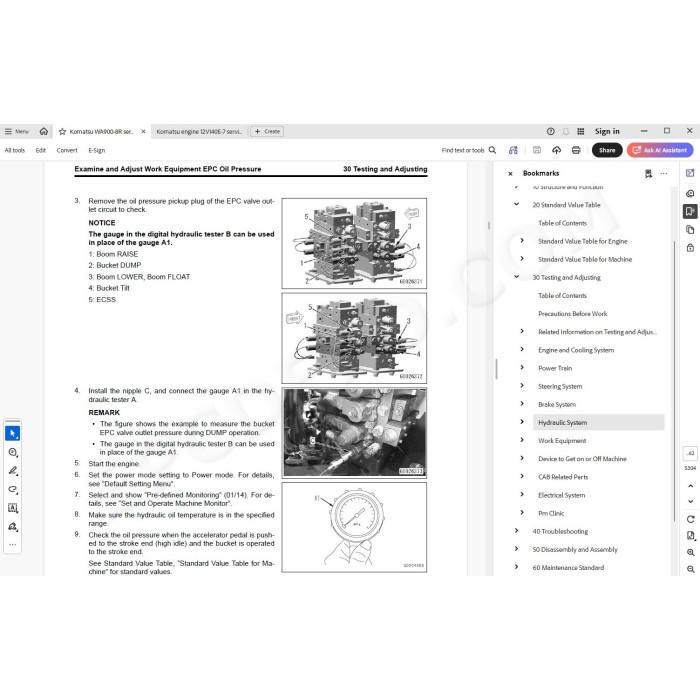
Task: Select the zoom marquee tool in quick toolbar
Action: (12, 453)
